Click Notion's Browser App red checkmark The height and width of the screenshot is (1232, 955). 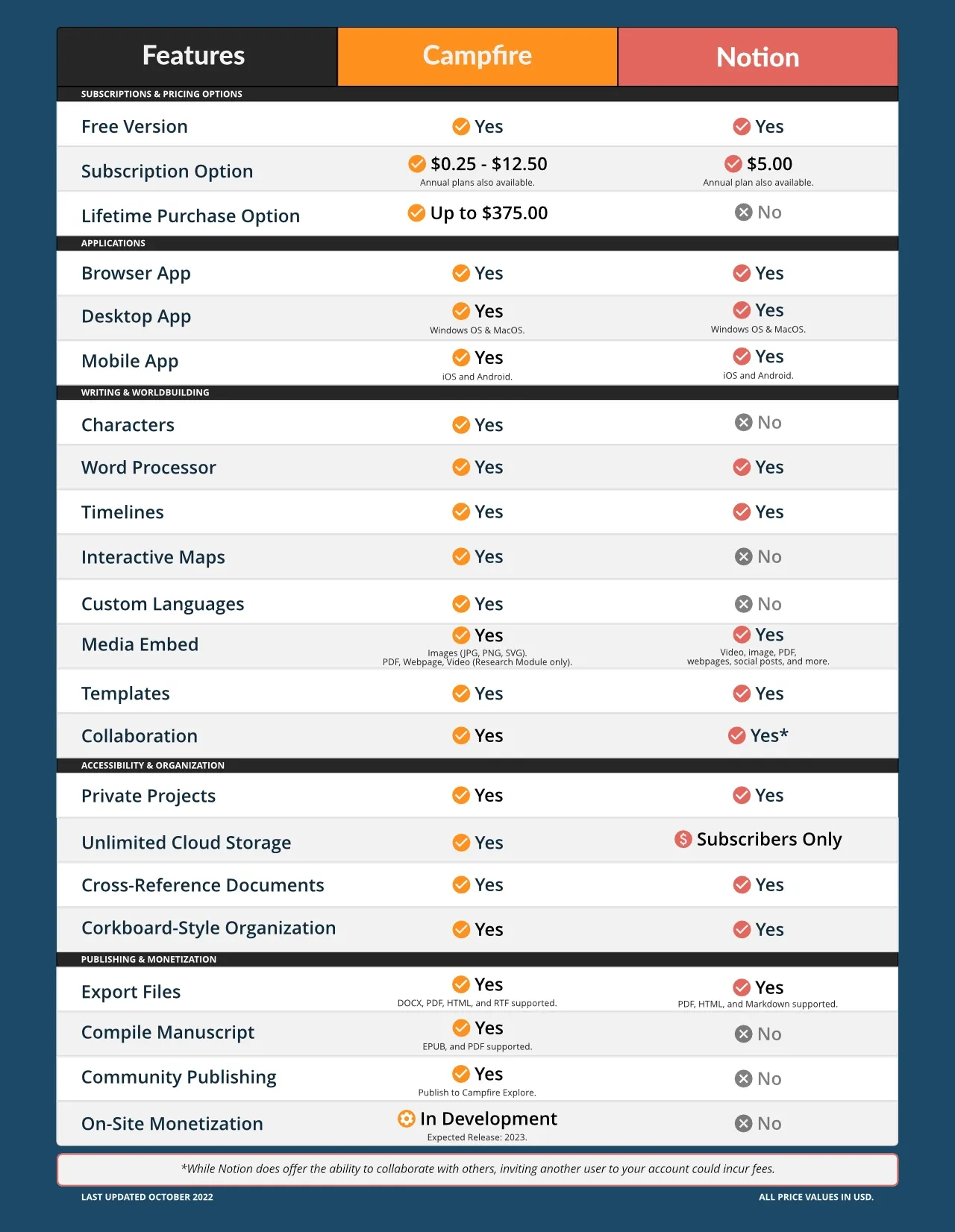(742, 274)
